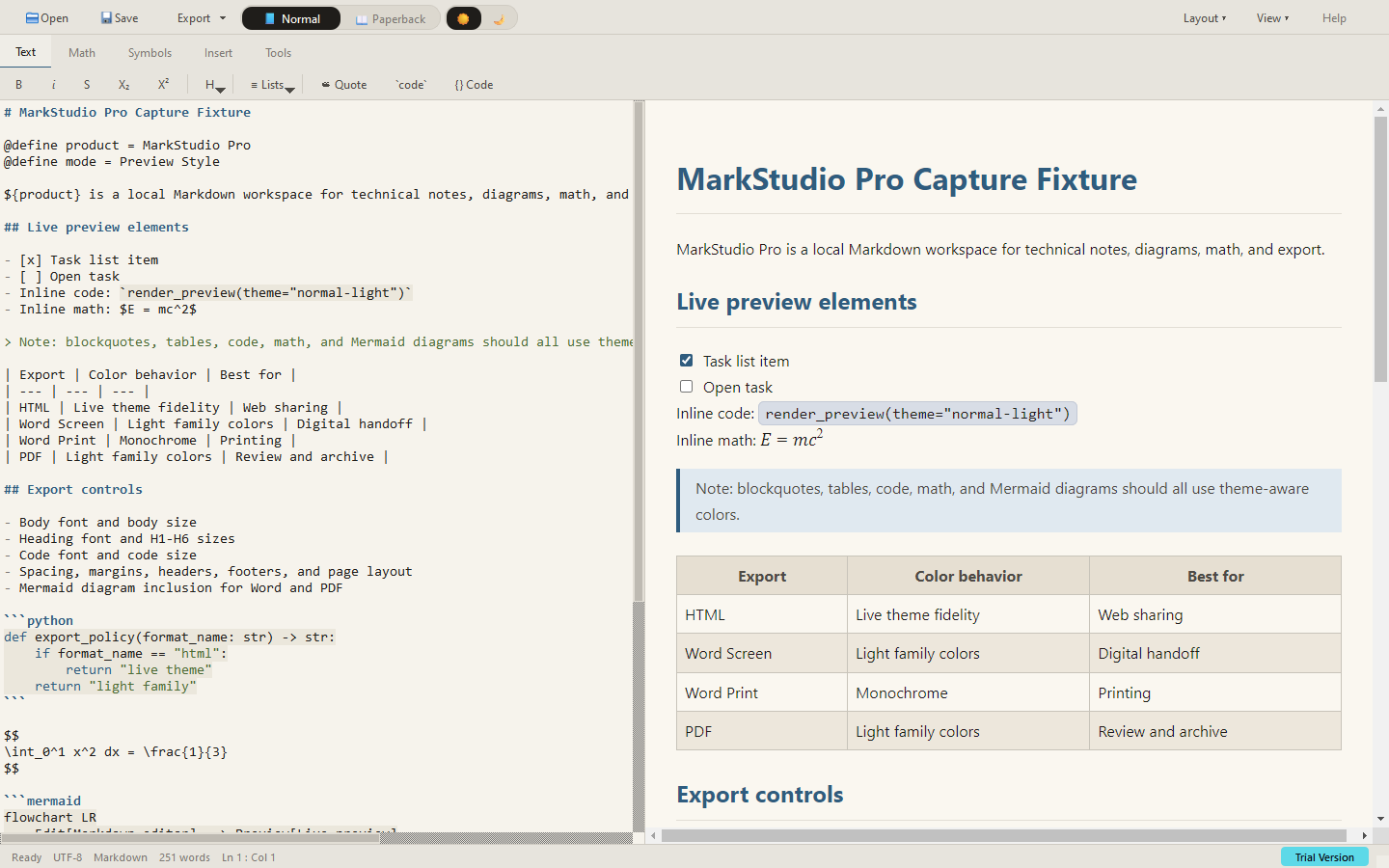Viewport: 1389px width, 868px height.
Task: Insert a {} Code block
Action: (474, 85)
